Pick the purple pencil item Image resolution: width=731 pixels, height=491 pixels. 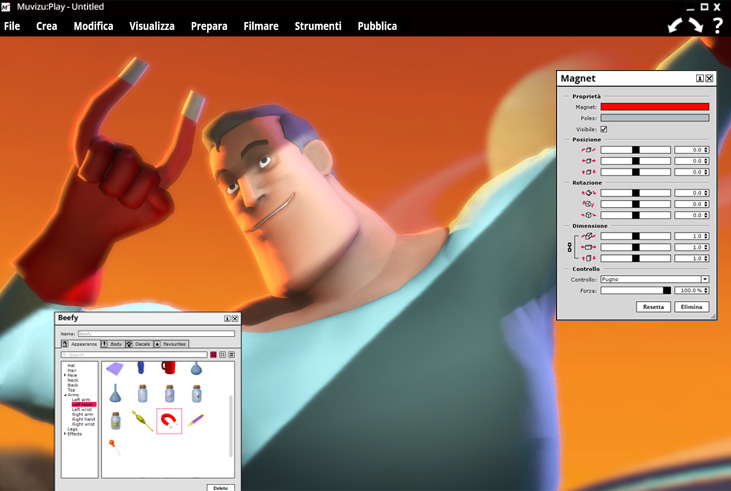click(196, 420)
